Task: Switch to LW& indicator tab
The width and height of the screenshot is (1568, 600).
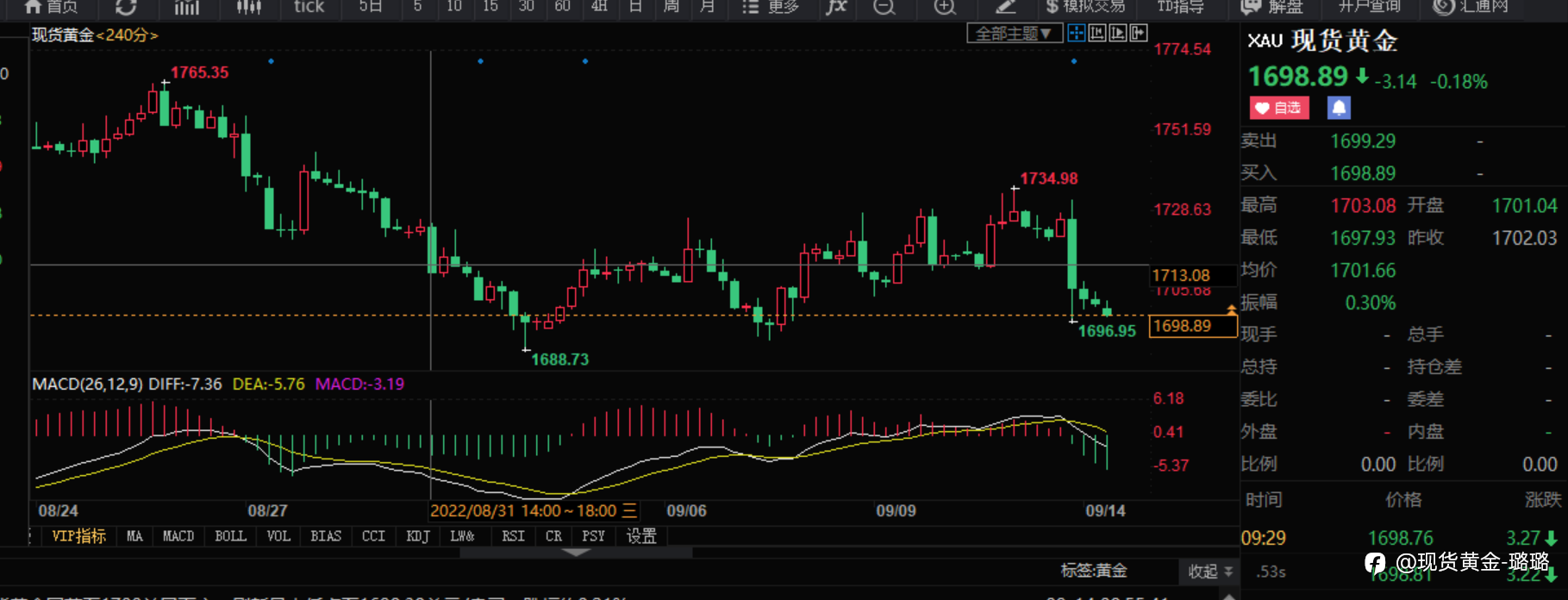Action: click(x=462, y=536)
